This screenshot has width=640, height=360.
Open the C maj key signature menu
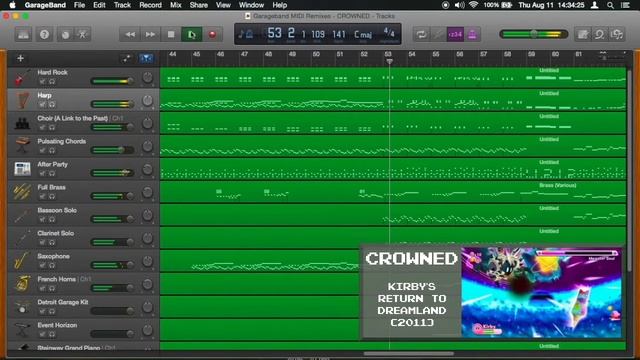pyautogui.click(x=363, y=35)
